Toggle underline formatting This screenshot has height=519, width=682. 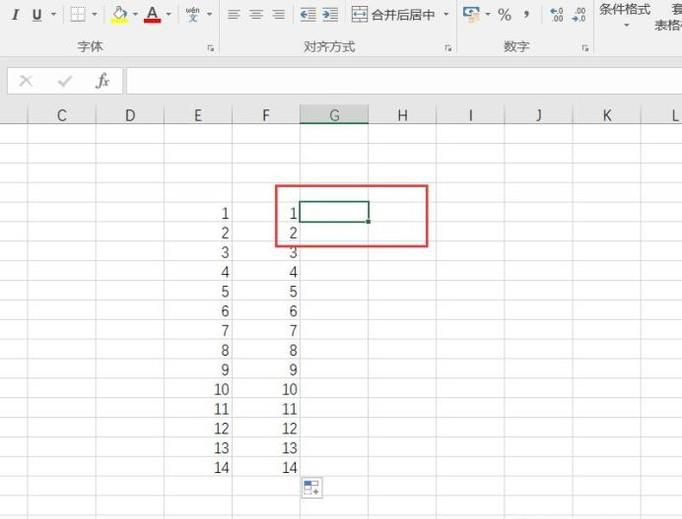click(x=37, y=15)
